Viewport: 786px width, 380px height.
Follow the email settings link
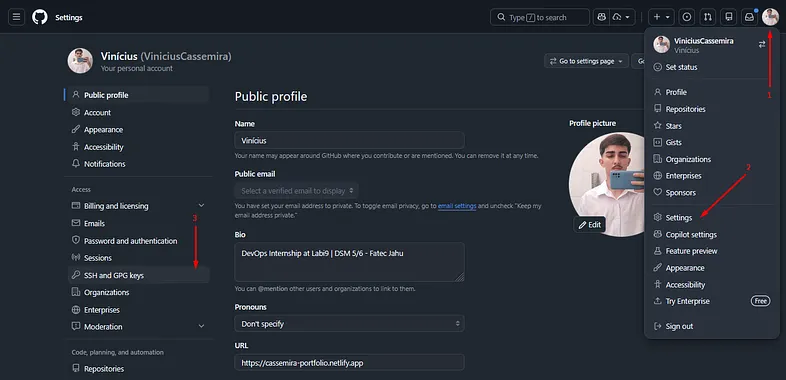point(457,206)
